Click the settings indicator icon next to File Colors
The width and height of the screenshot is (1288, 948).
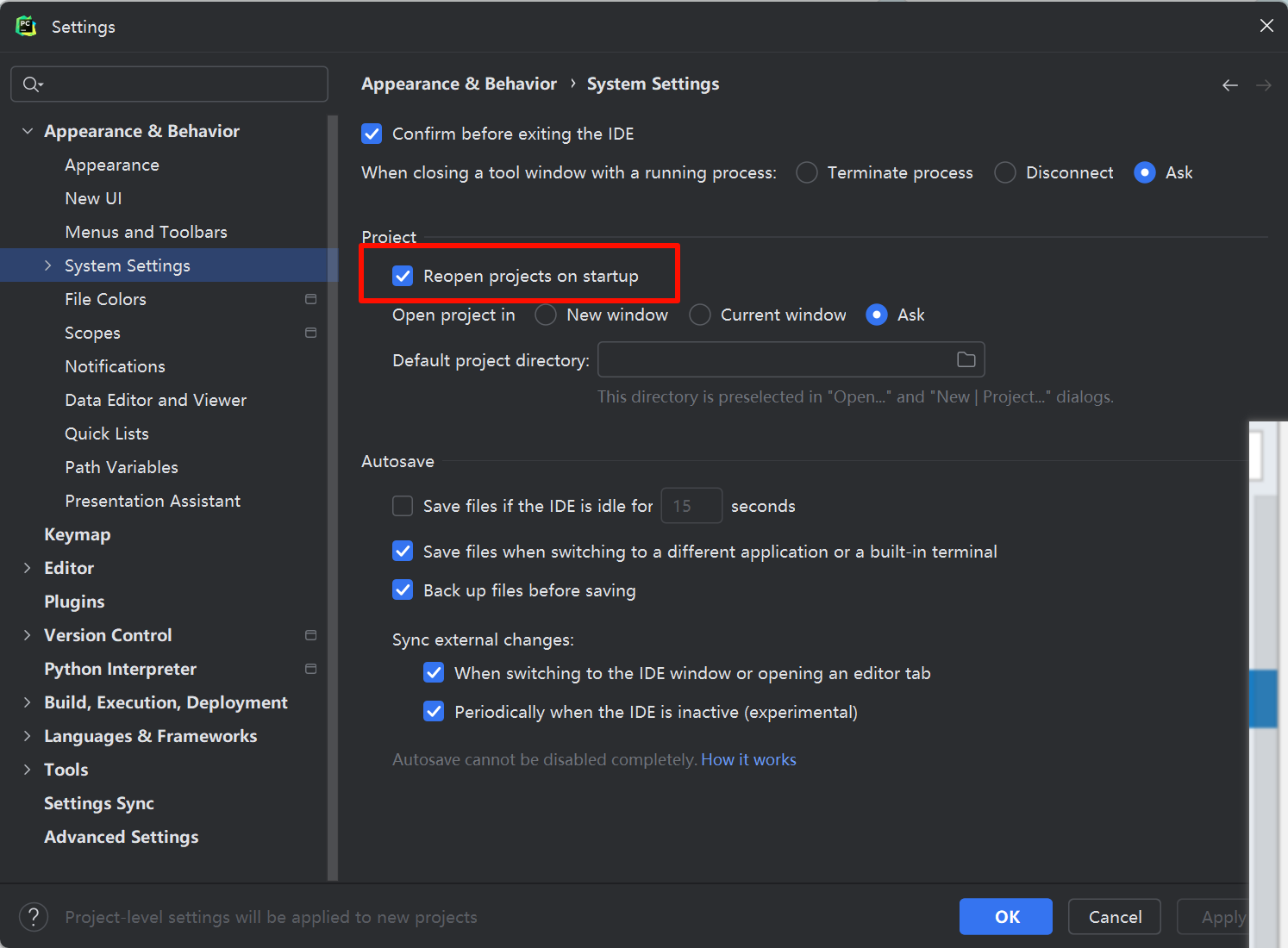[x=310, y=298]
